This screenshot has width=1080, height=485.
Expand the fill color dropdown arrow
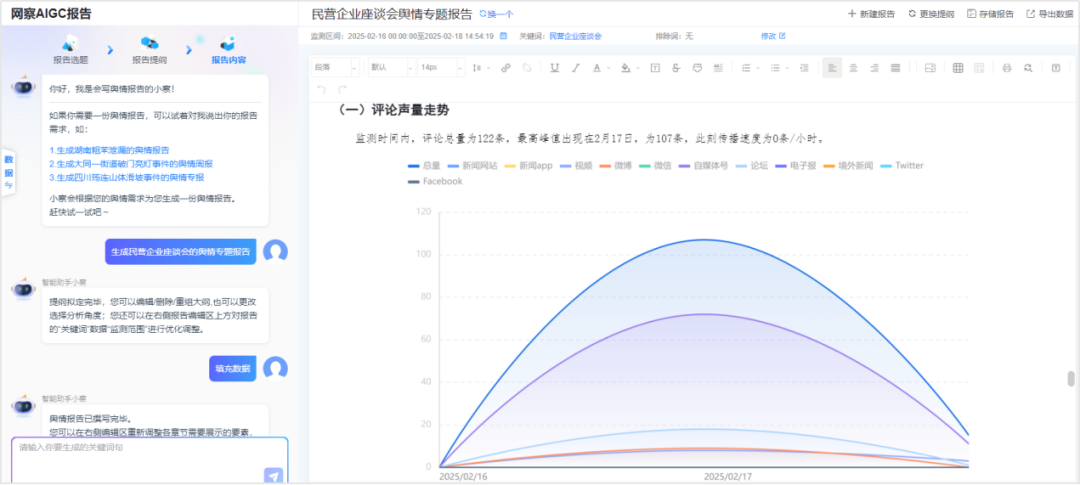[638, 68]
